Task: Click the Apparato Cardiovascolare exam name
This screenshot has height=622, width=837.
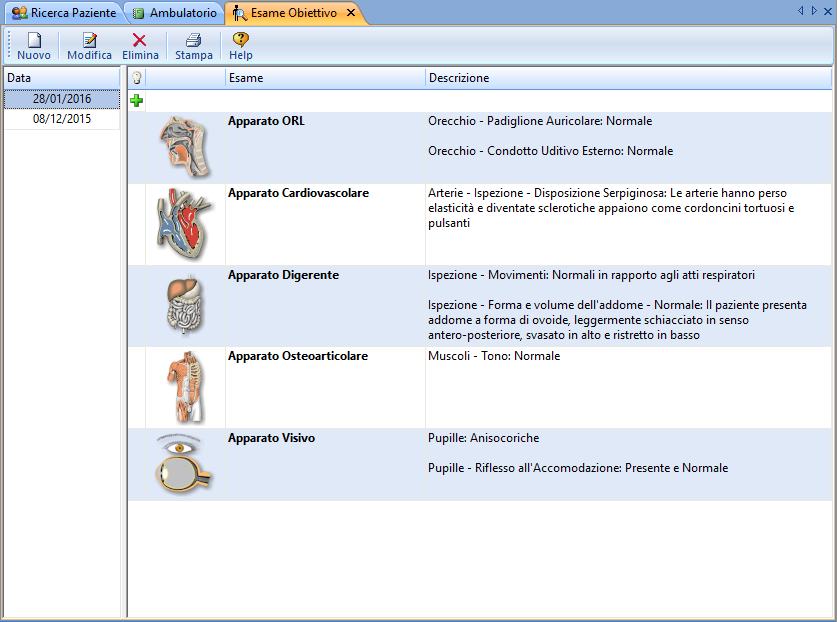Action: (x=298, y=193)
